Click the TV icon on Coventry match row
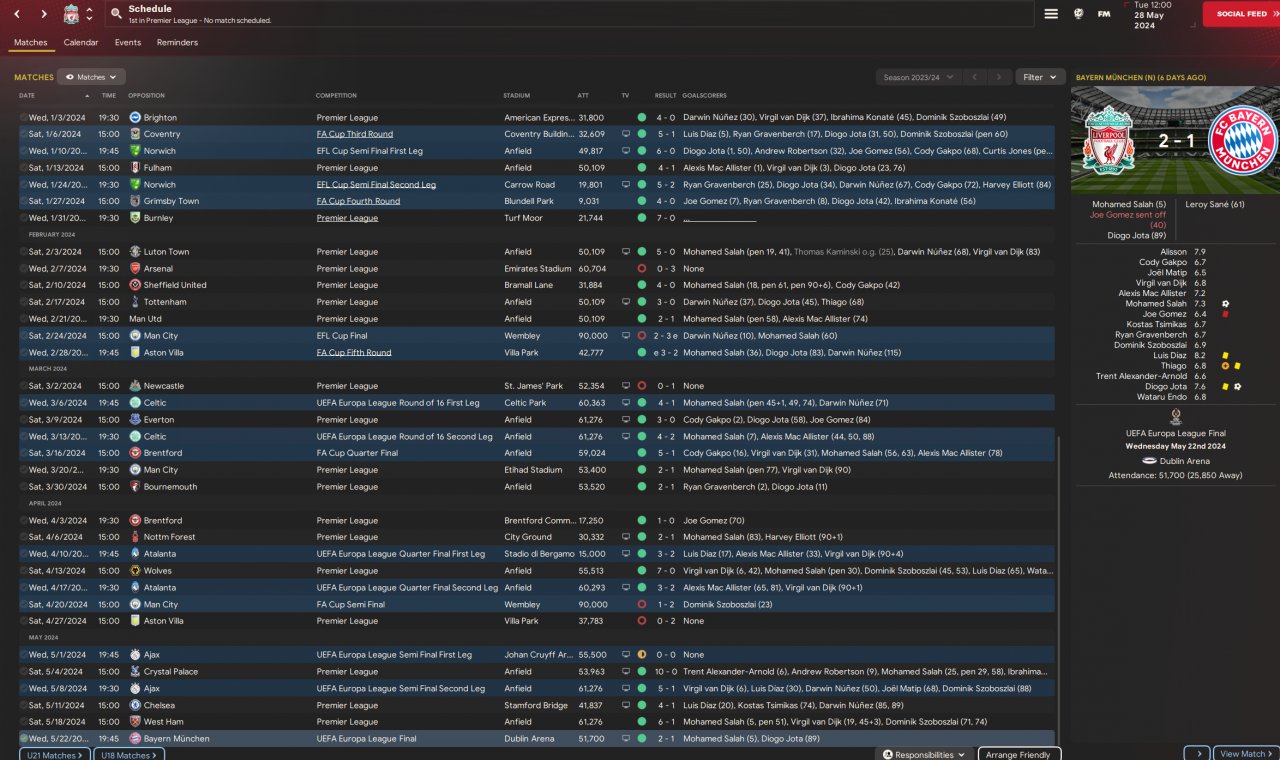The width and height of the screenshot is (1280, 760). (x=626, y=134)
